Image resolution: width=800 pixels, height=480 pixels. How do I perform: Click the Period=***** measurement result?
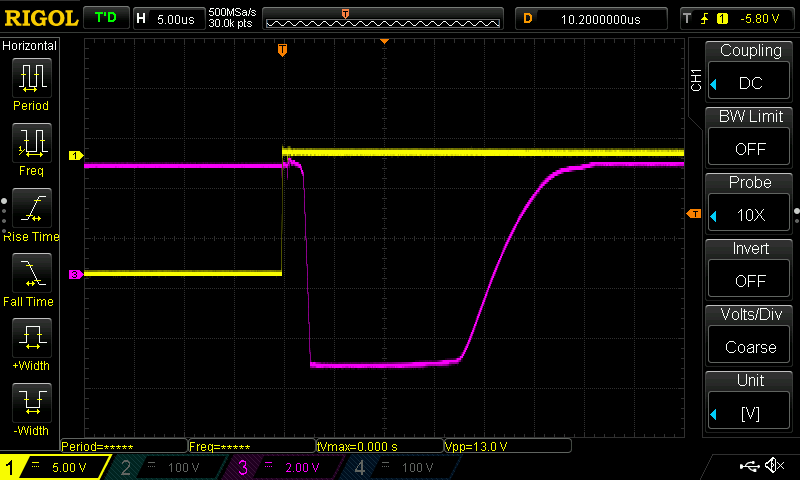pyautogui.click(x=123, y=446)
